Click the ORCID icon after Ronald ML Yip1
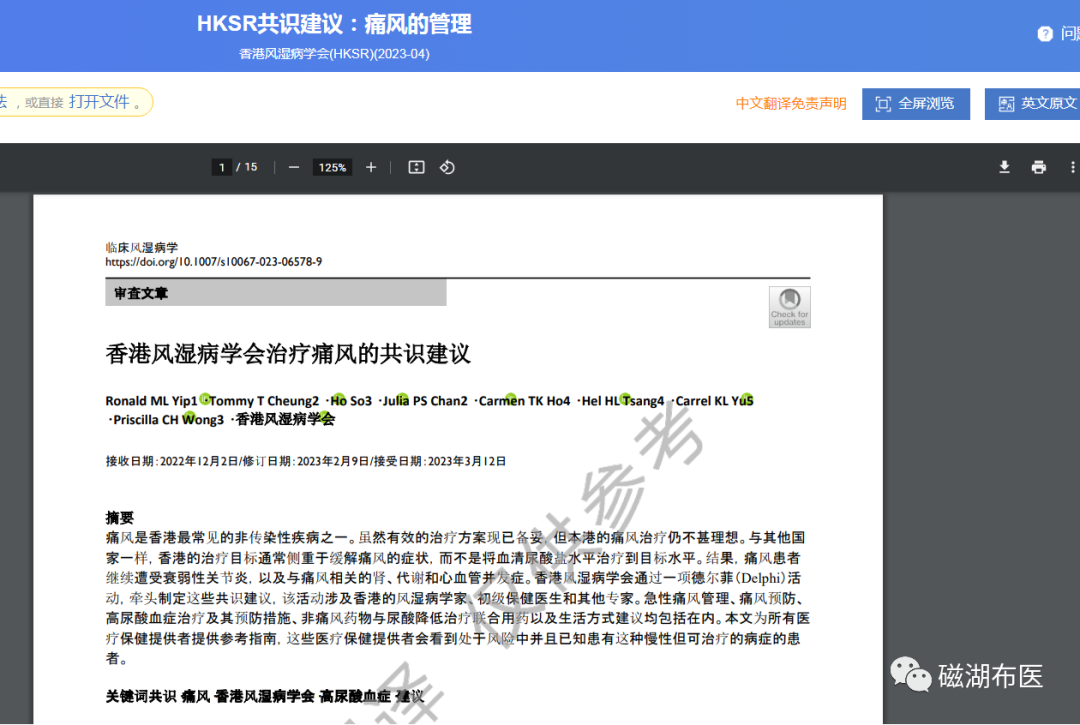The image size is (1080, 725). coord(205,399)
